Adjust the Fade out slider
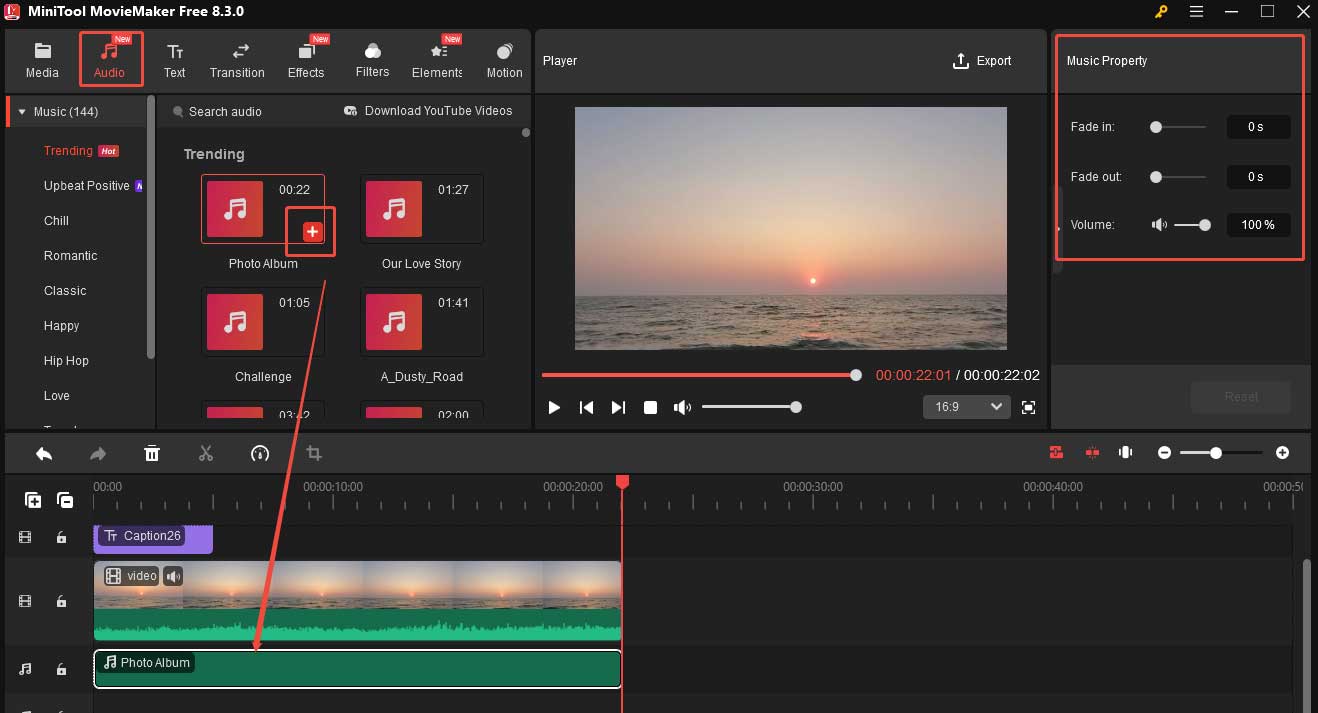 tap(1178, 177)
